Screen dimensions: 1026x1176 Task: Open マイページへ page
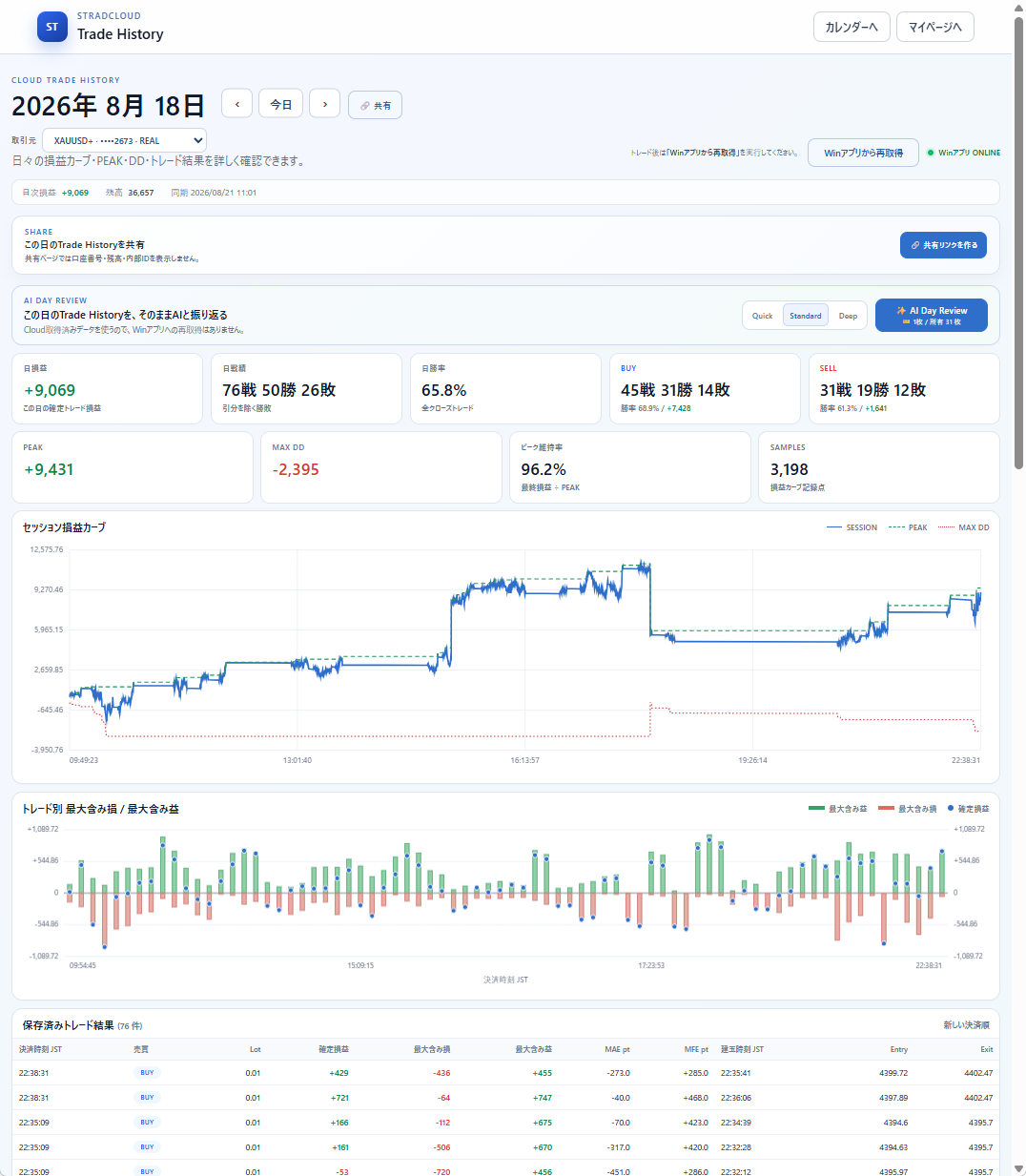click(x=935, y=27)
